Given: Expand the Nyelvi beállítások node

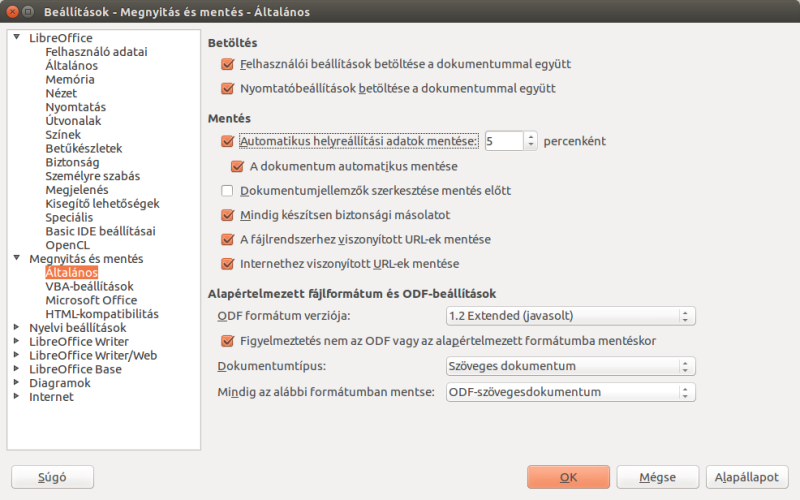Looking at the screenshot, I should coord(17,327).
